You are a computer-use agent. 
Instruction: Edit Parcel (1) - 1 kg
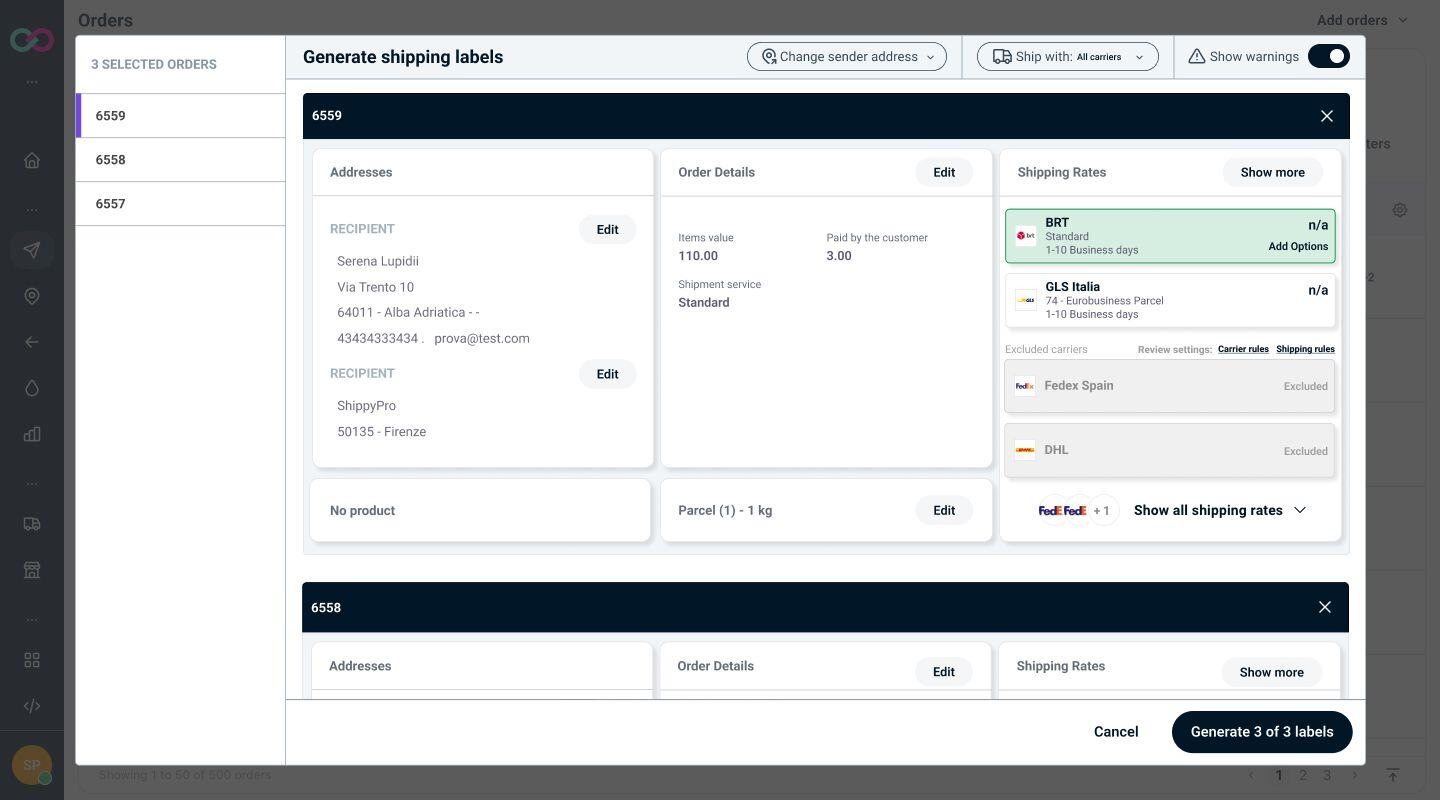[x=944, y=510]
